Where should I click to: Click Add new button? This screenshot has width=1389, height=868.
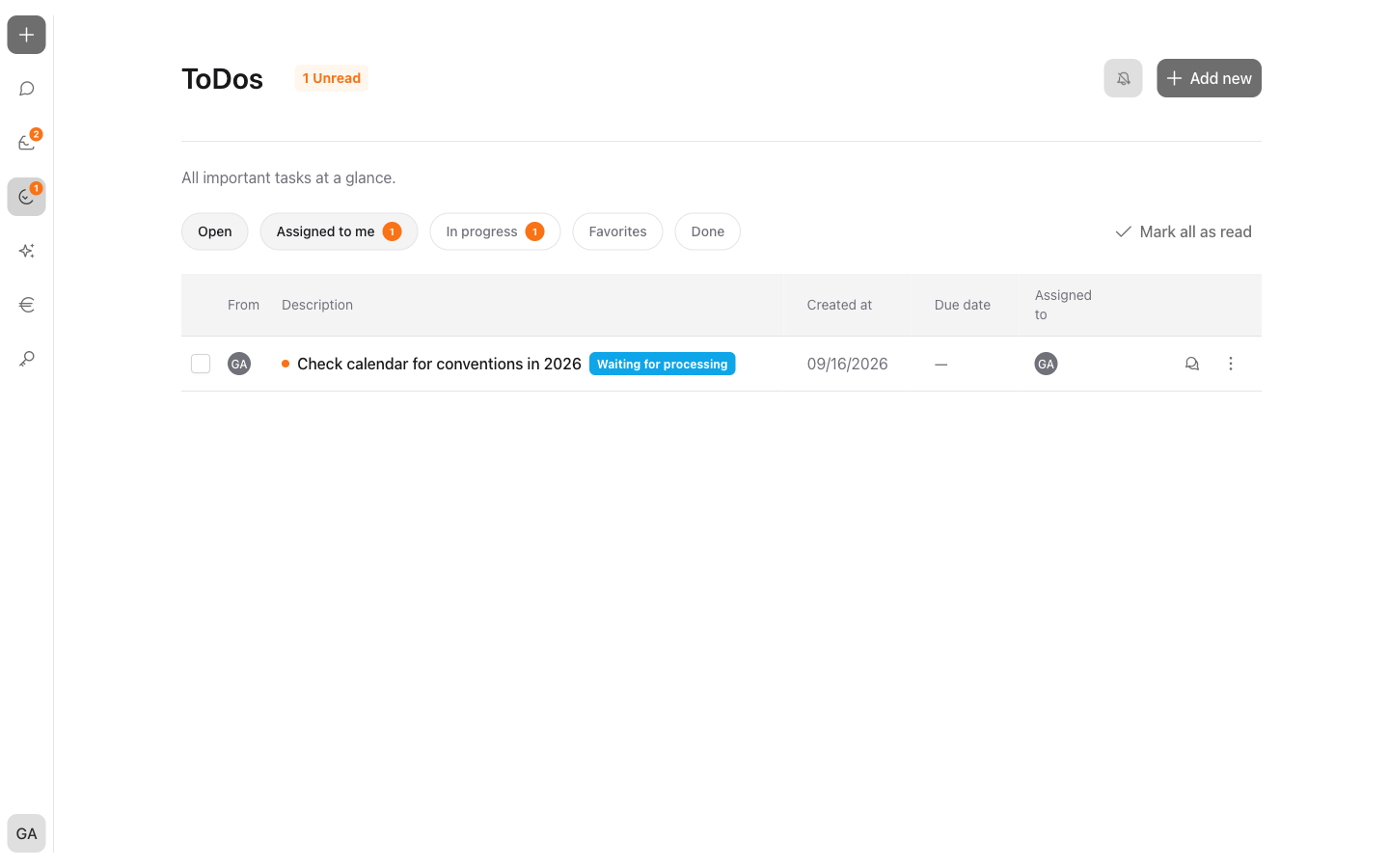[1209, 78]
